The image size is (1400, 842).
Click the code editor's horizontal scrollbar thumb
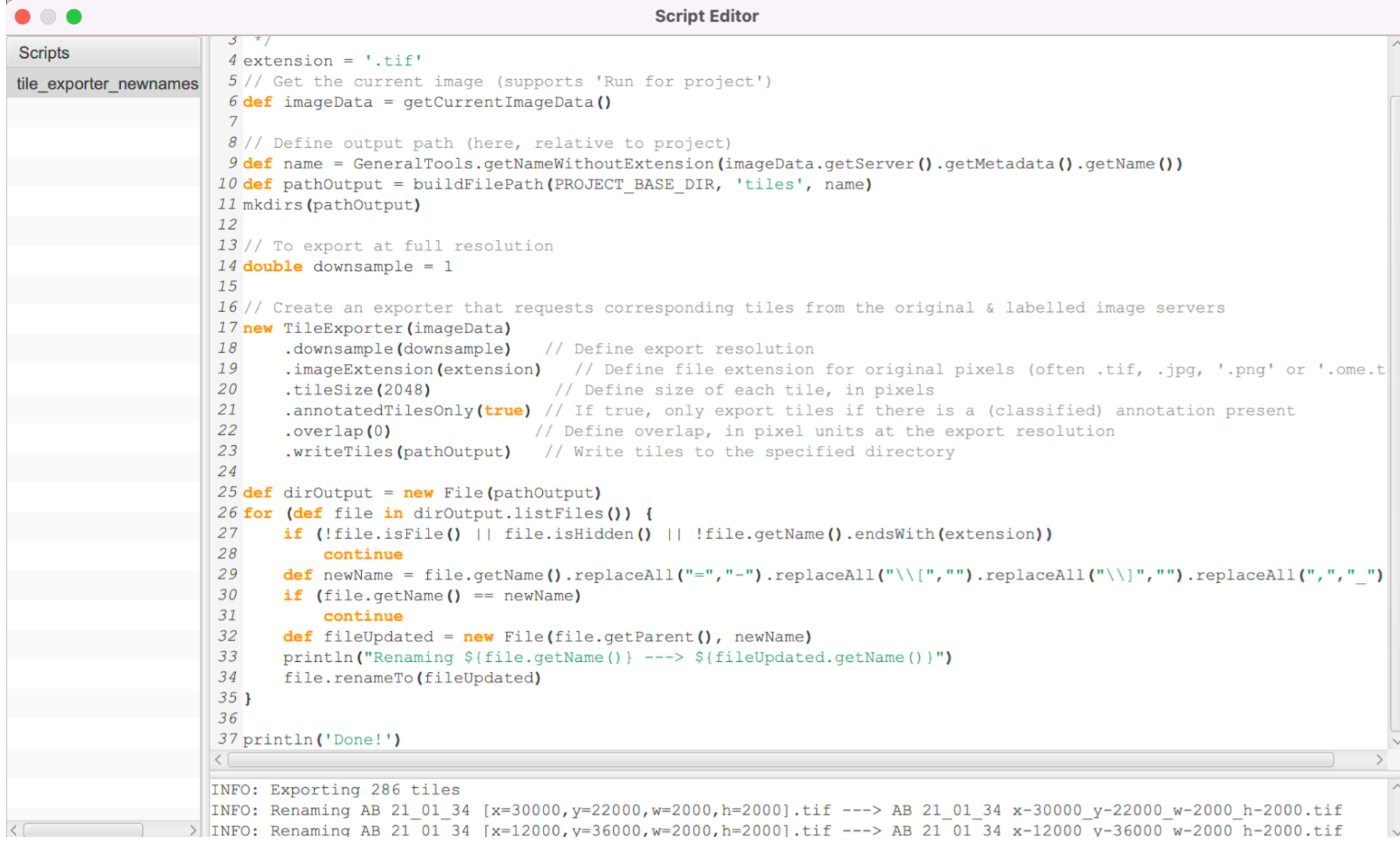coord(780,760)
